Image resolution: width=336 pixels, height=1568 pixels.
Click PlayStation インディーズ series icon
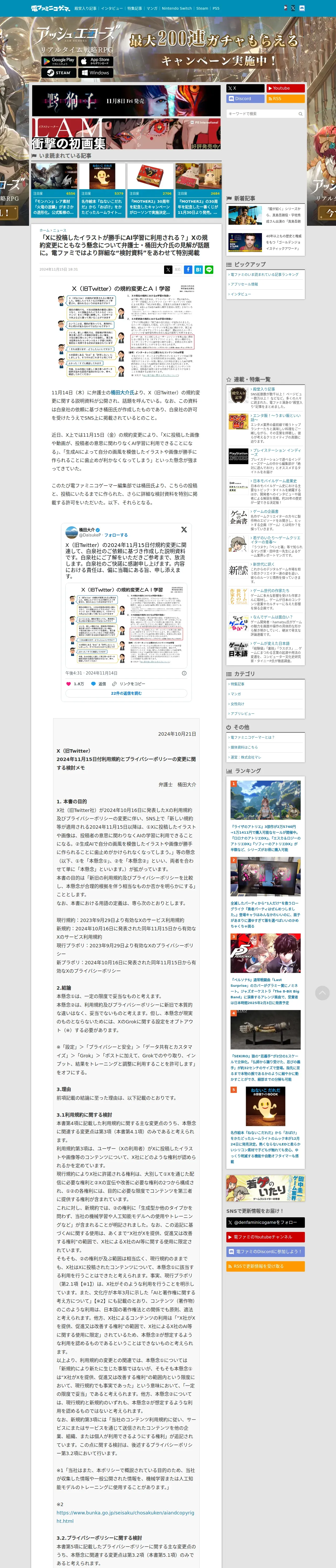(238, 457)
